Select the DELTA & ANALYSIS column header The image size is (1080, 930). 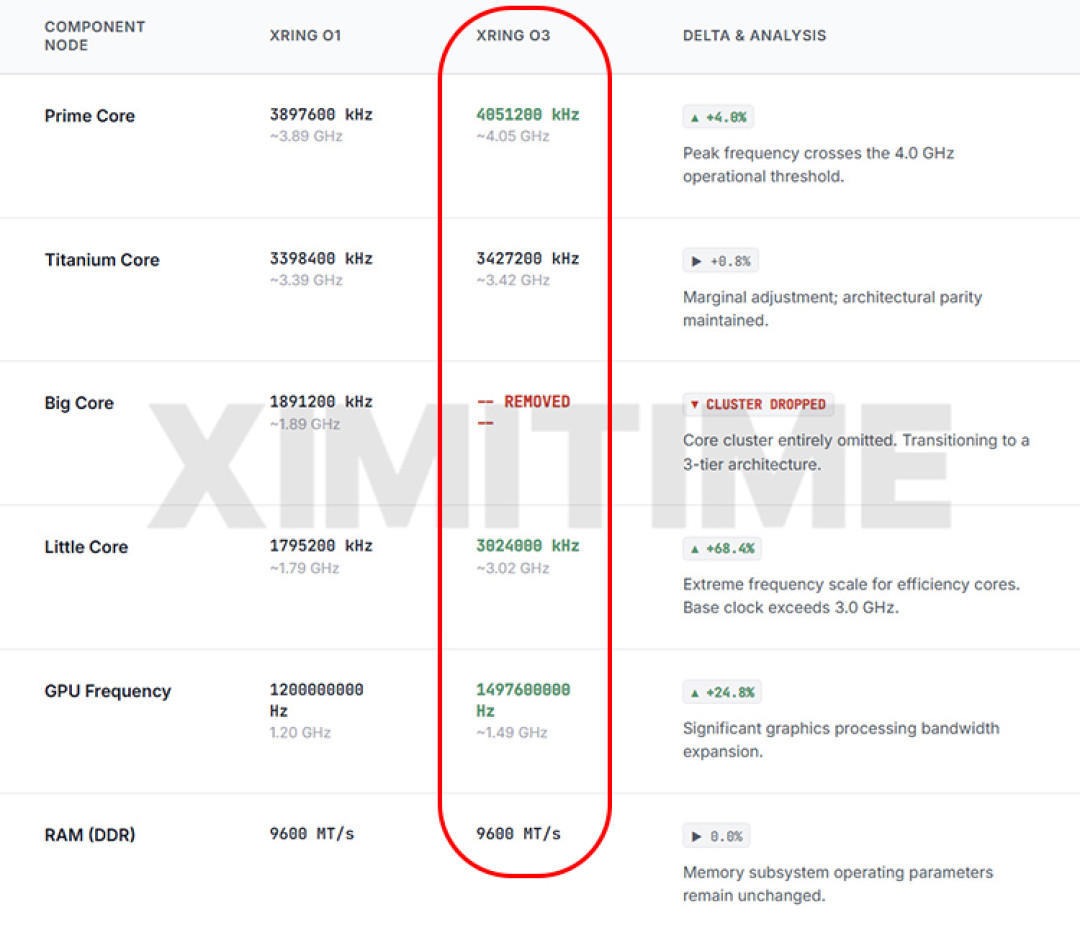pos(754,35)
